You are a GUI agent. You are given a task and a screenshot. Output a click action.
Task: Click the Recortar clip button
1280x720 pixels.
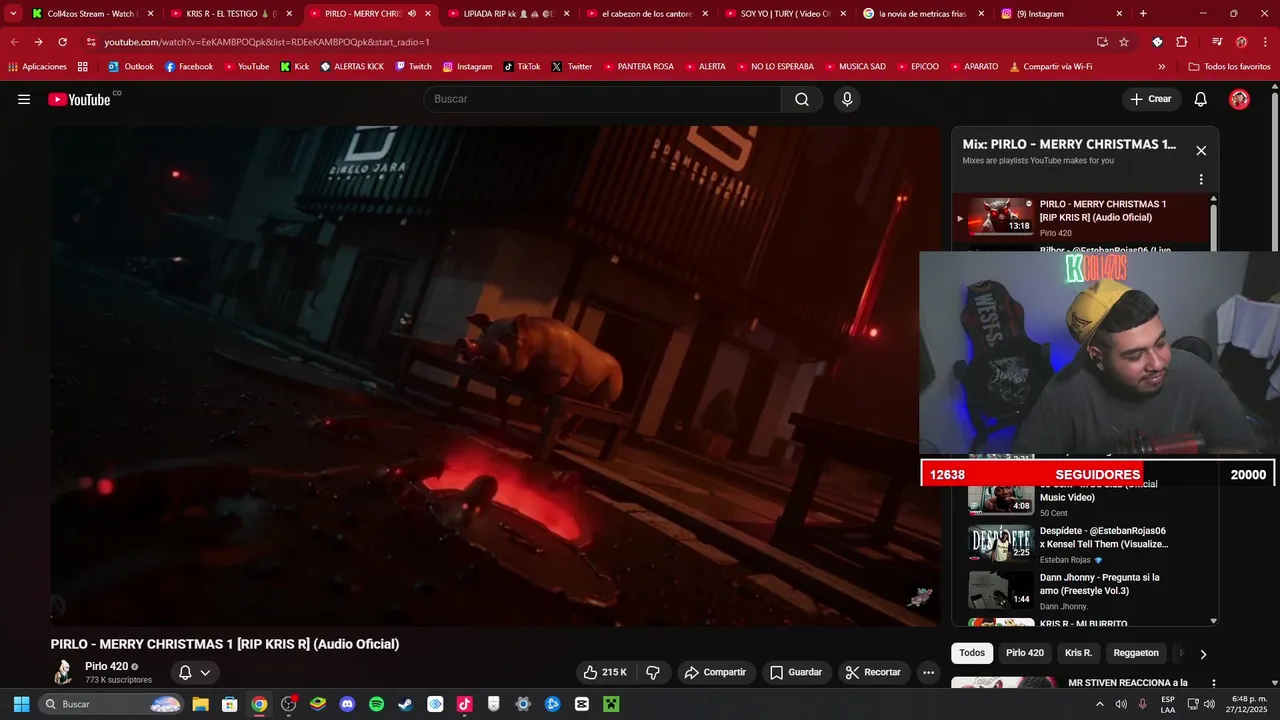coord(874,672)
